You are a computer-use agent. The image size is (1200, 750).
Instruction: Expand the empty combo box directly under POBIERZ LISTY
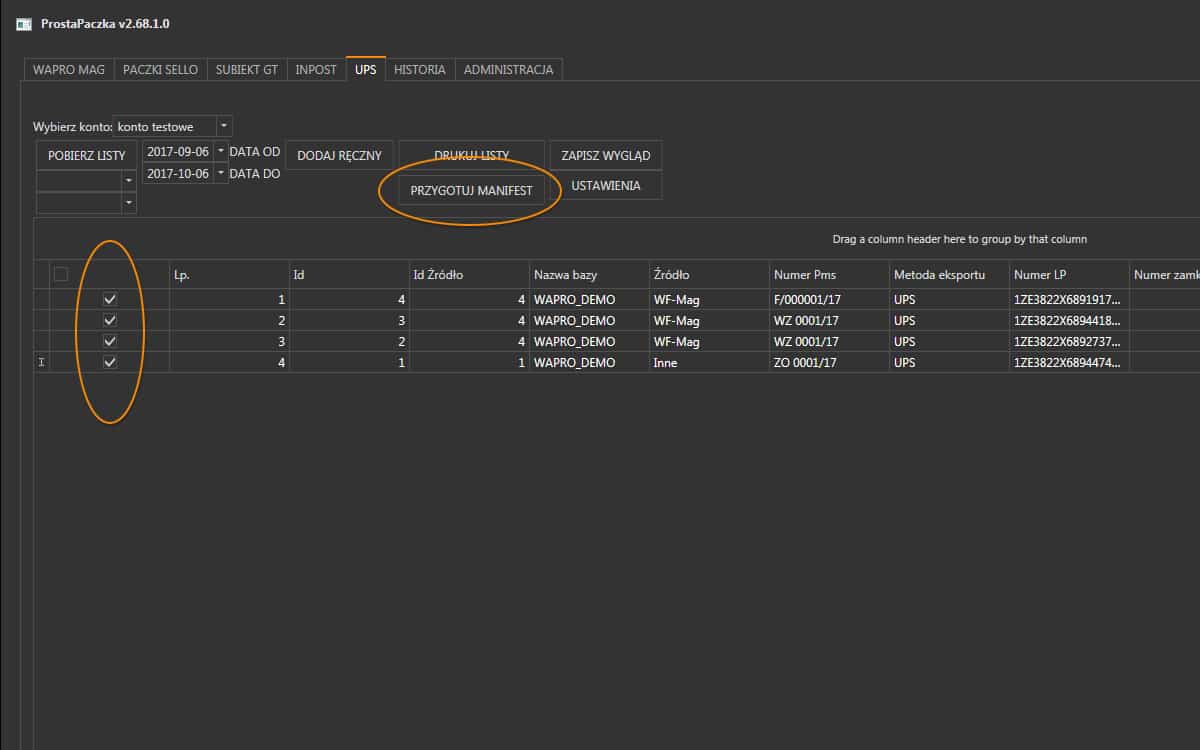point(129,179)
